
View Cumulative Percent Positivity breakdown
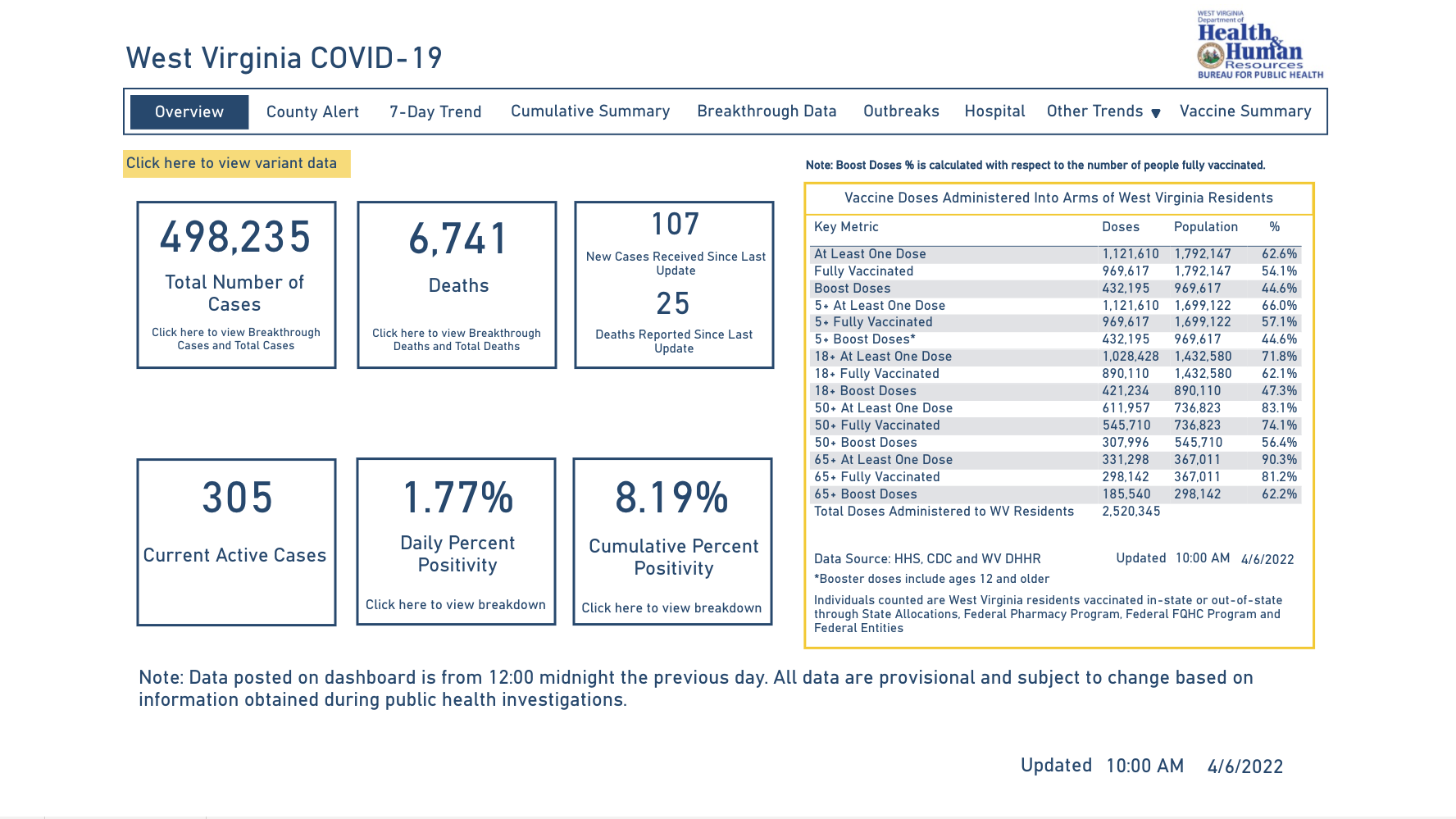coord(671,608)
